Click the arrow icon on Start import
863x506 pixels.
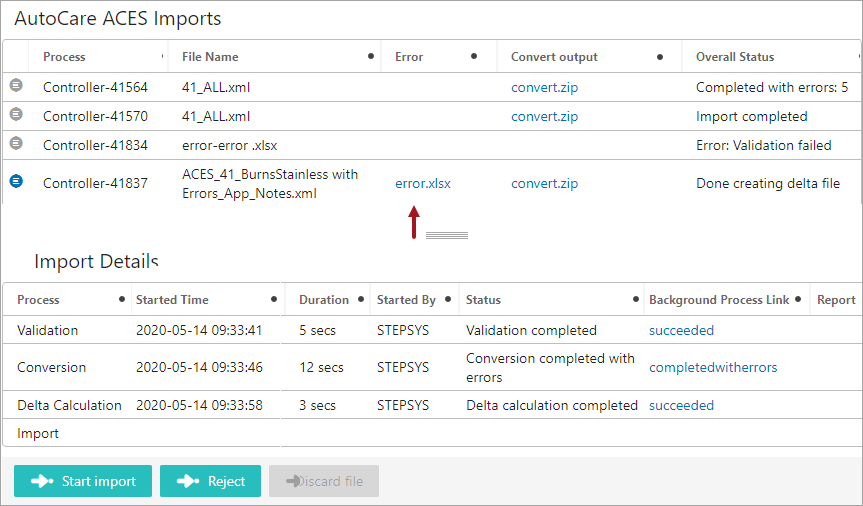point(42,481)
